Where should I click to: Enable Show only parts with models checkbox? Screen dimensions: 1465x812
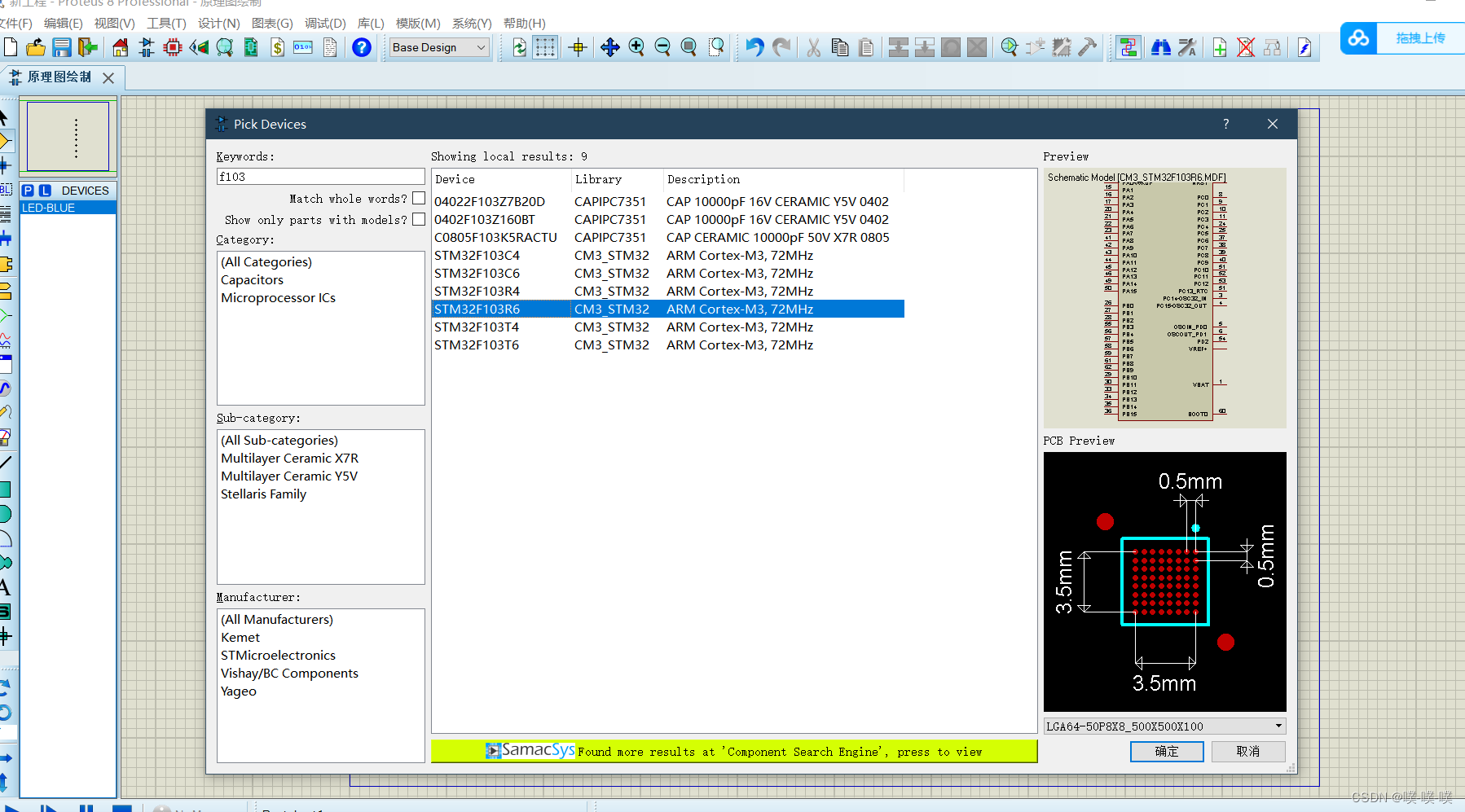pyautogui.click(x=419, y=219)
